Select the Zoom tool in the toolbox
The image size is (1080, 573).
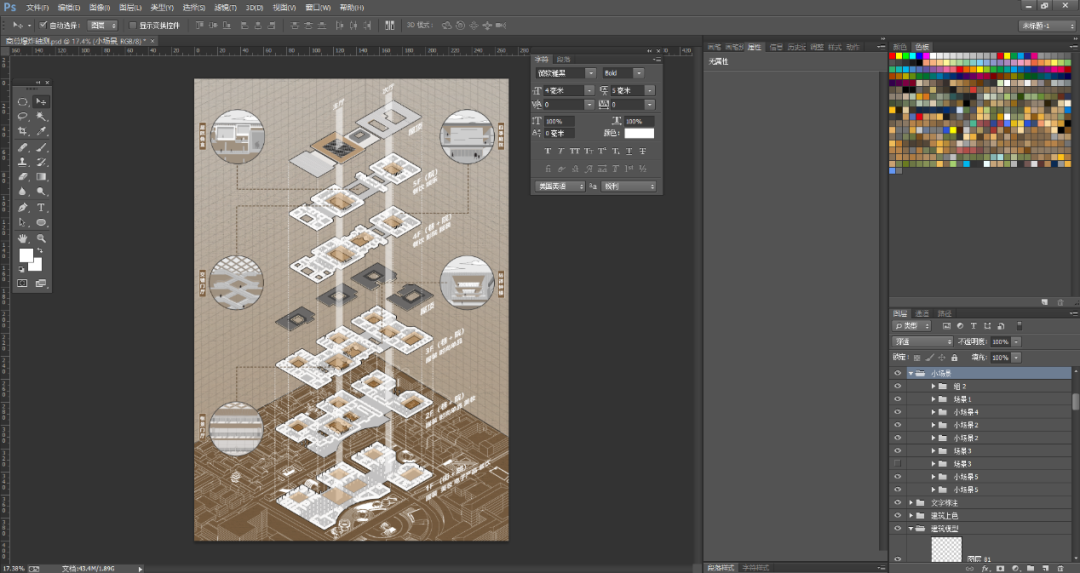point(41,238)
